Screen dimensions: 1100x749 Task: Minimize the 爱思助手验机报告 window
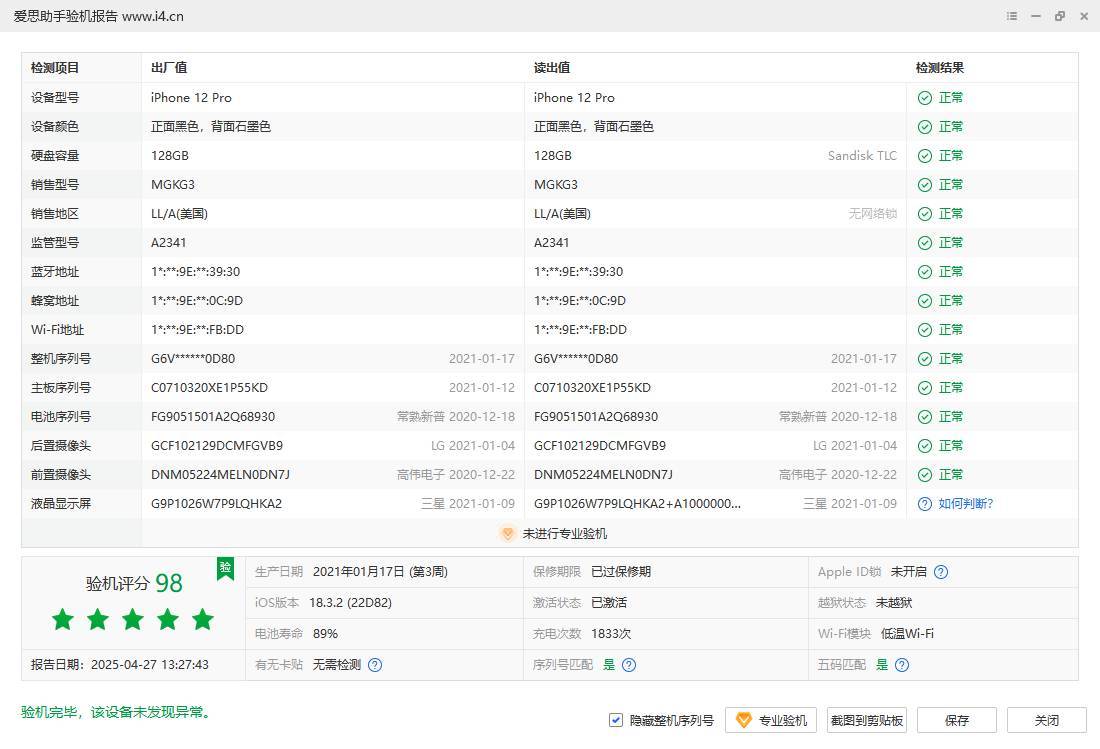point(1035,16)
